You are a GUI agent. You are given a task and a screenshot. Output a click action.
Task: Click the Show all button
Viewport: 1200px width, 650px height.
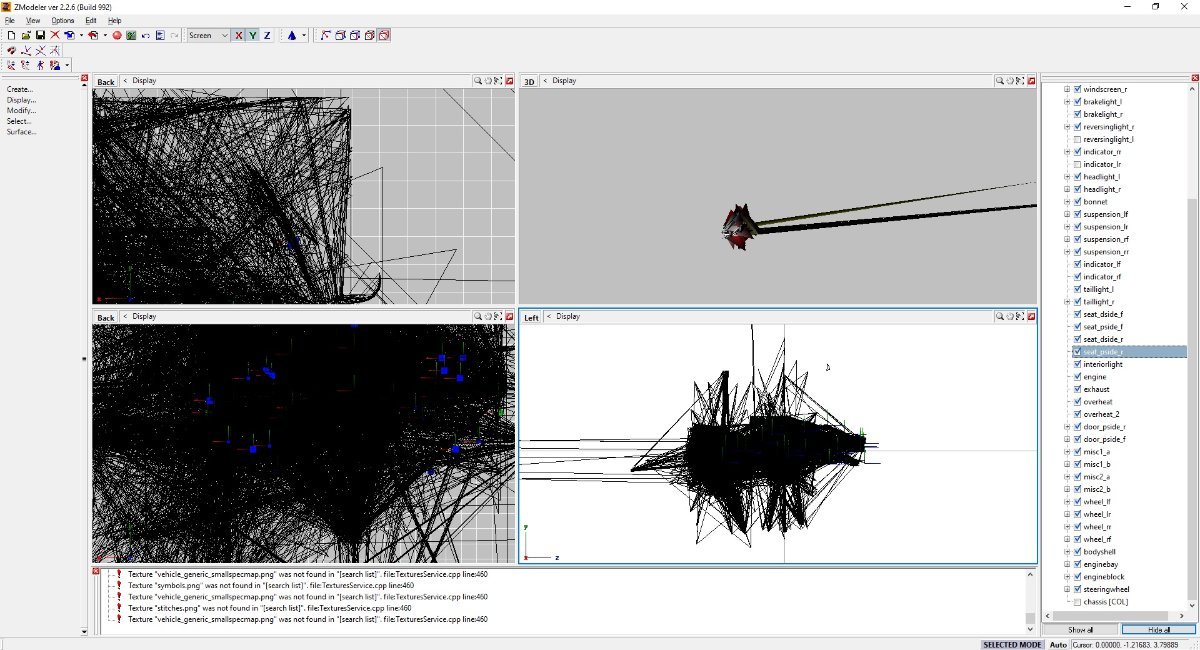tap(1080, 630)
